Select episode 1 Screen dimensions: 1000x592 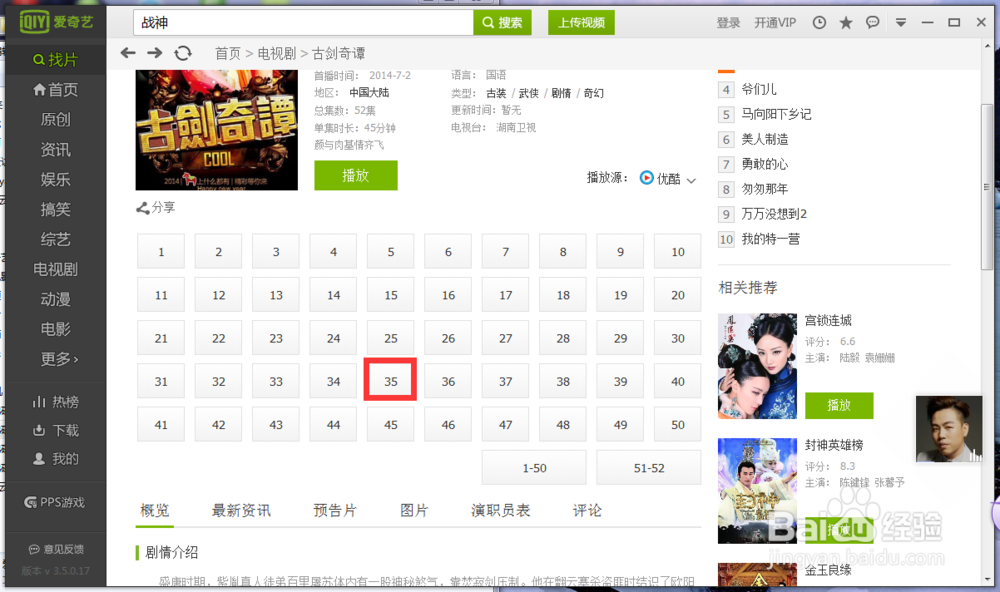(x=161, y=251)
